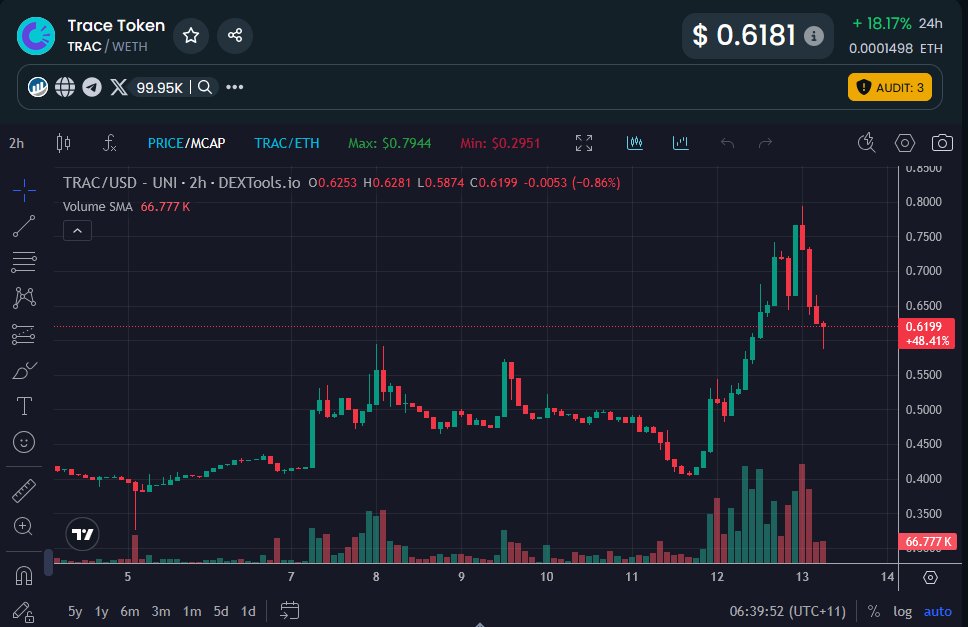Click the TradingView logo on chart

82,534
